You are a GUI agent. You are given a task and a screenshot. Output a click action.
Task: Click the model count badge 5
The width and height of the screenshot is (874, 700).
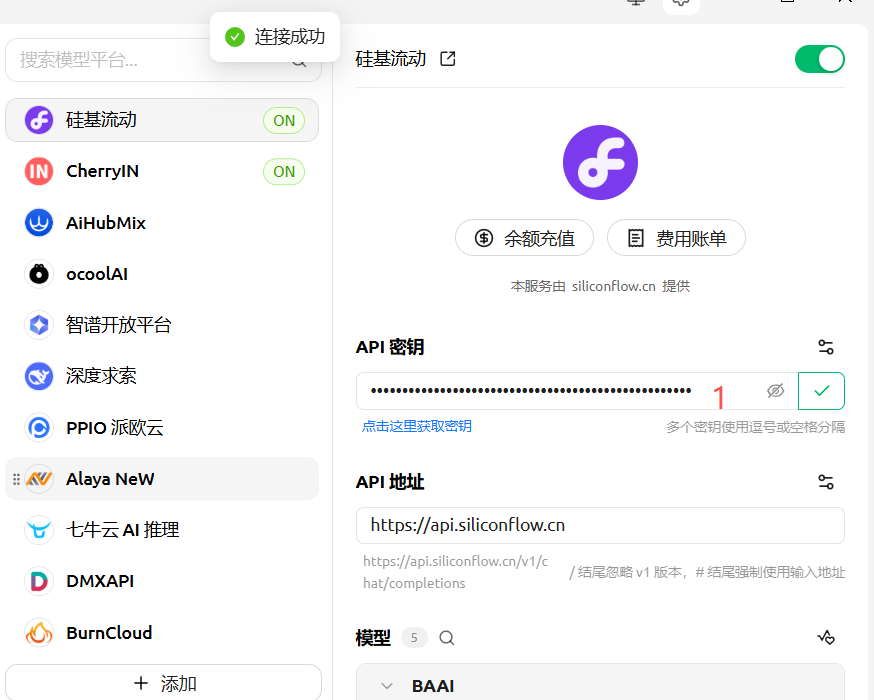tap(414, 638)
